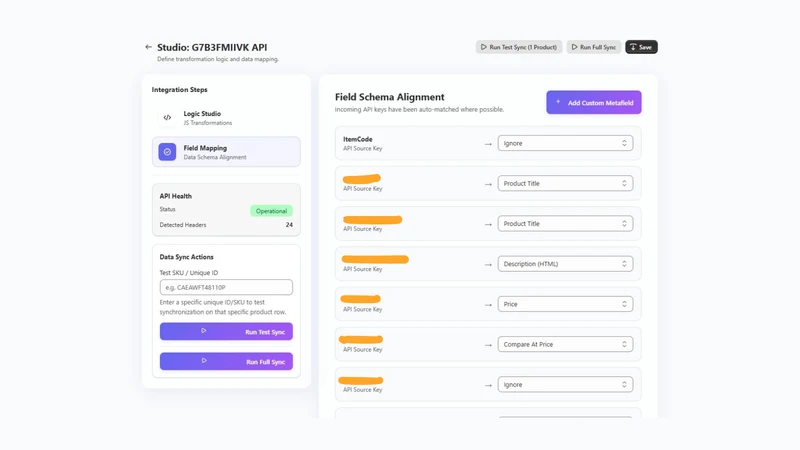Click the Integration Steps heading
The image size is (800, 450).
click(x=180, y=90)
